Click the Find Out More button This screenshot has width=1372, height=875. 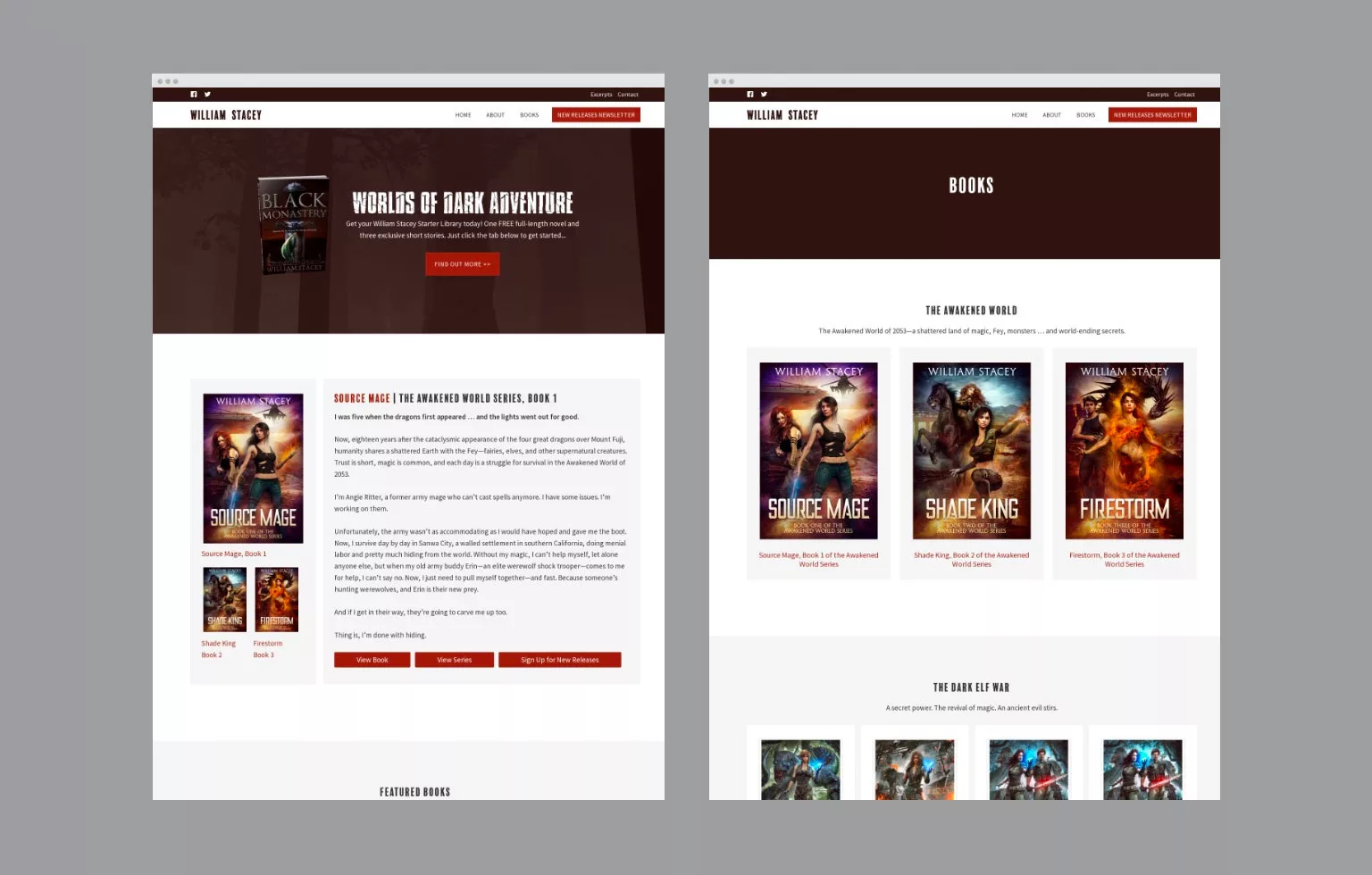[462, 264]
